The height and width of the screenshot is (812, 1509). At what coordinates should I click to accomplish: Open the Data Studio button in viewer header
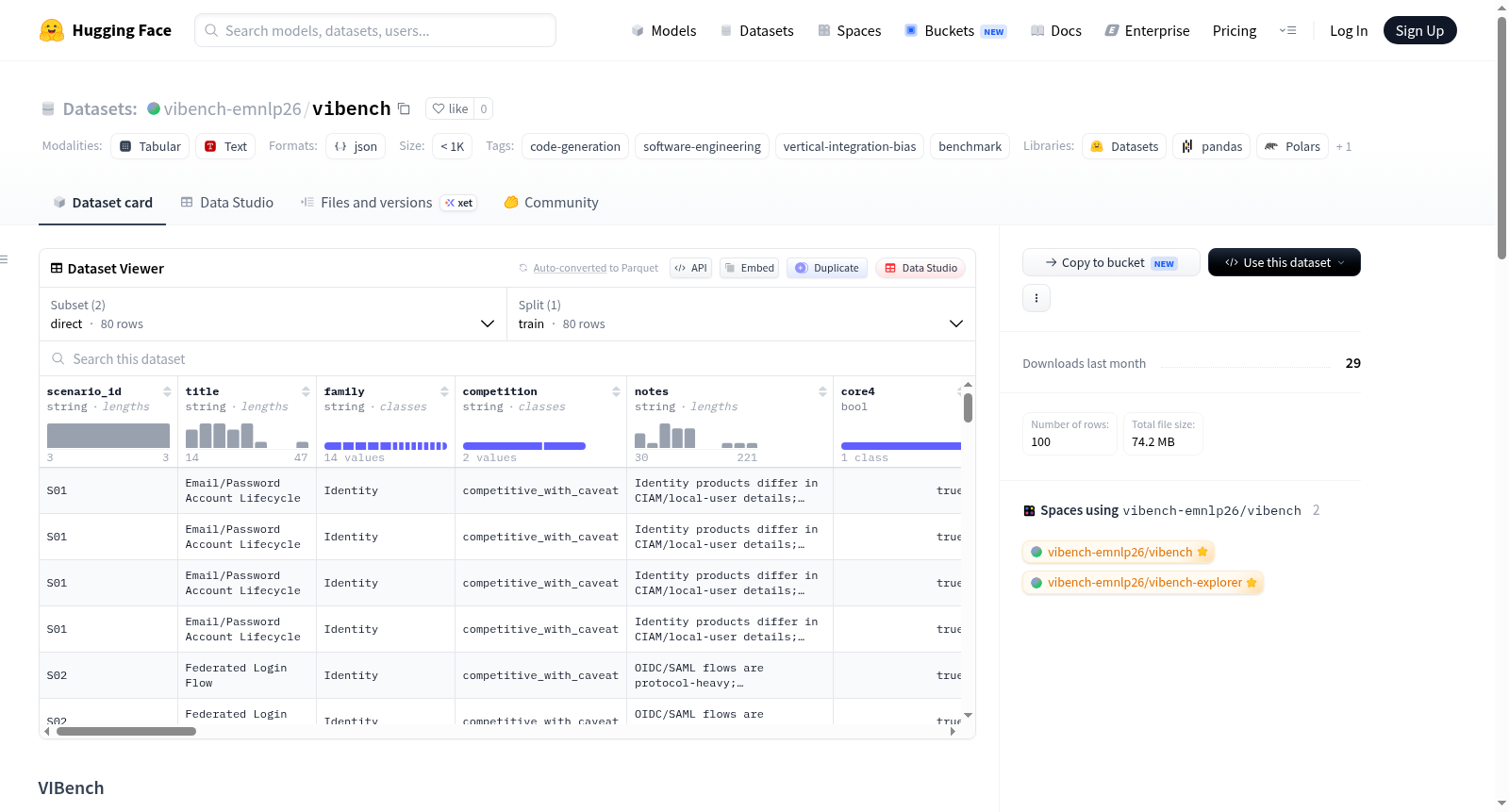pos(920,268)
